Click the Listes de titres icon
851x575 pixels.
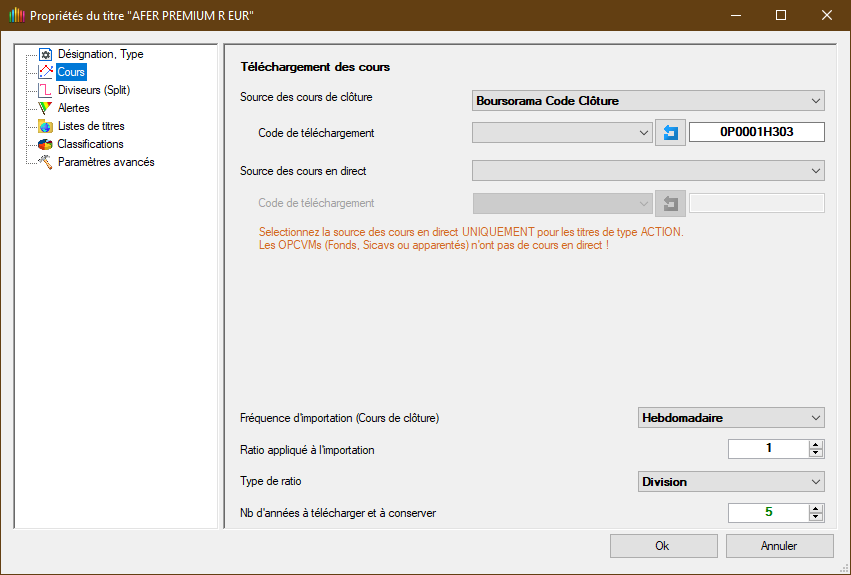point(45,126)
